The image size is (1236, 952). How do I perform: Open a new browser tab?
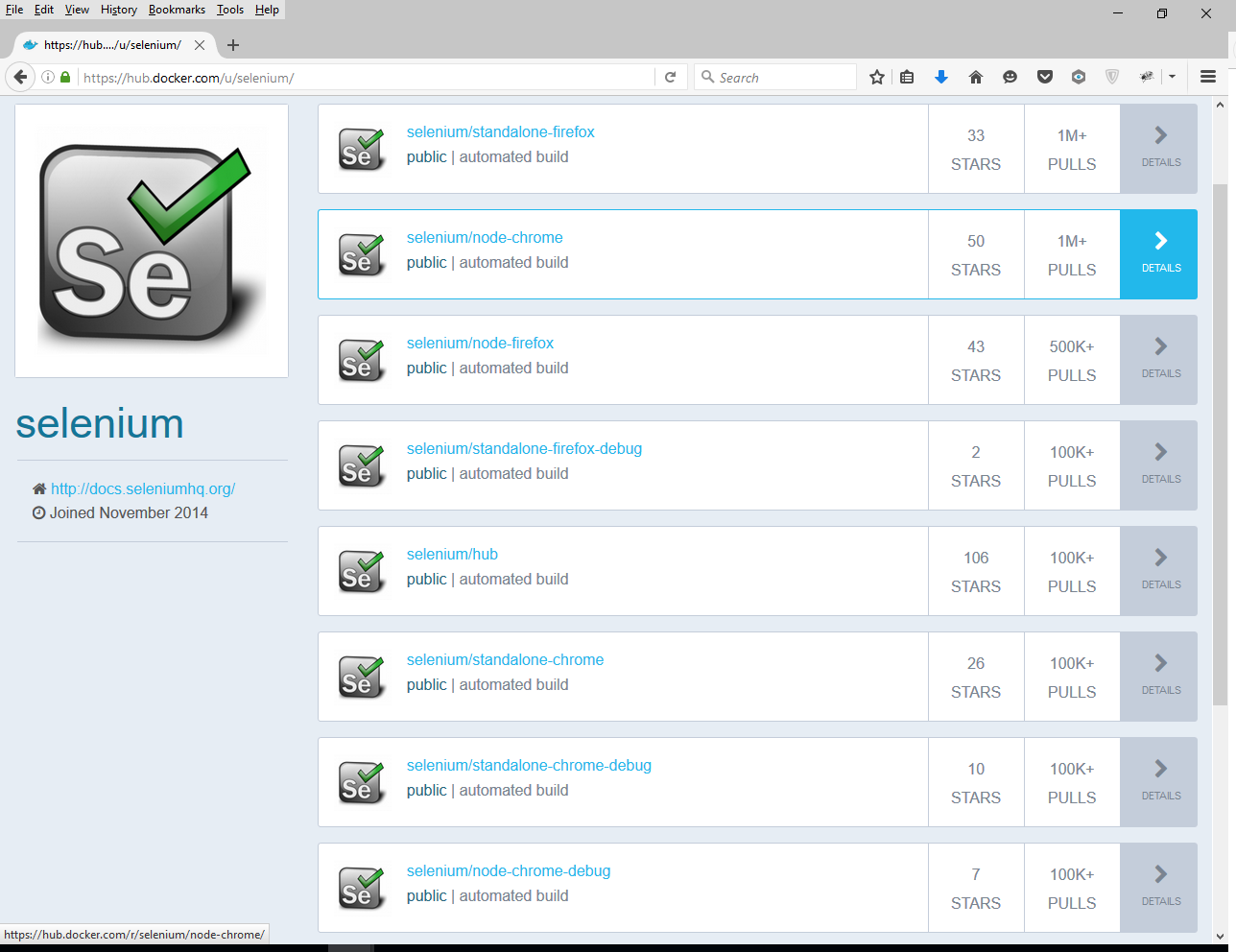tap(233, 45)
